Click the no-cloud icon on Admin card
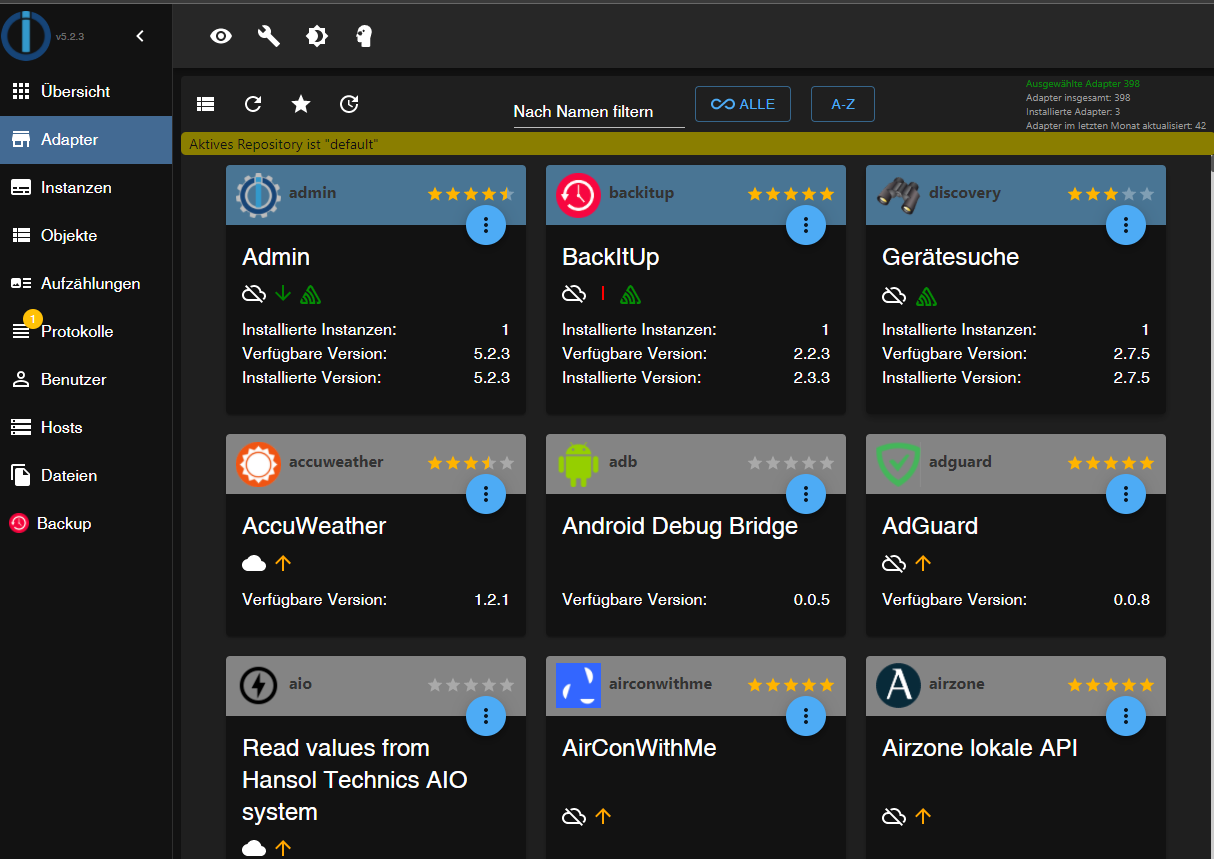Screen dimensions: 1214x859 254,294
